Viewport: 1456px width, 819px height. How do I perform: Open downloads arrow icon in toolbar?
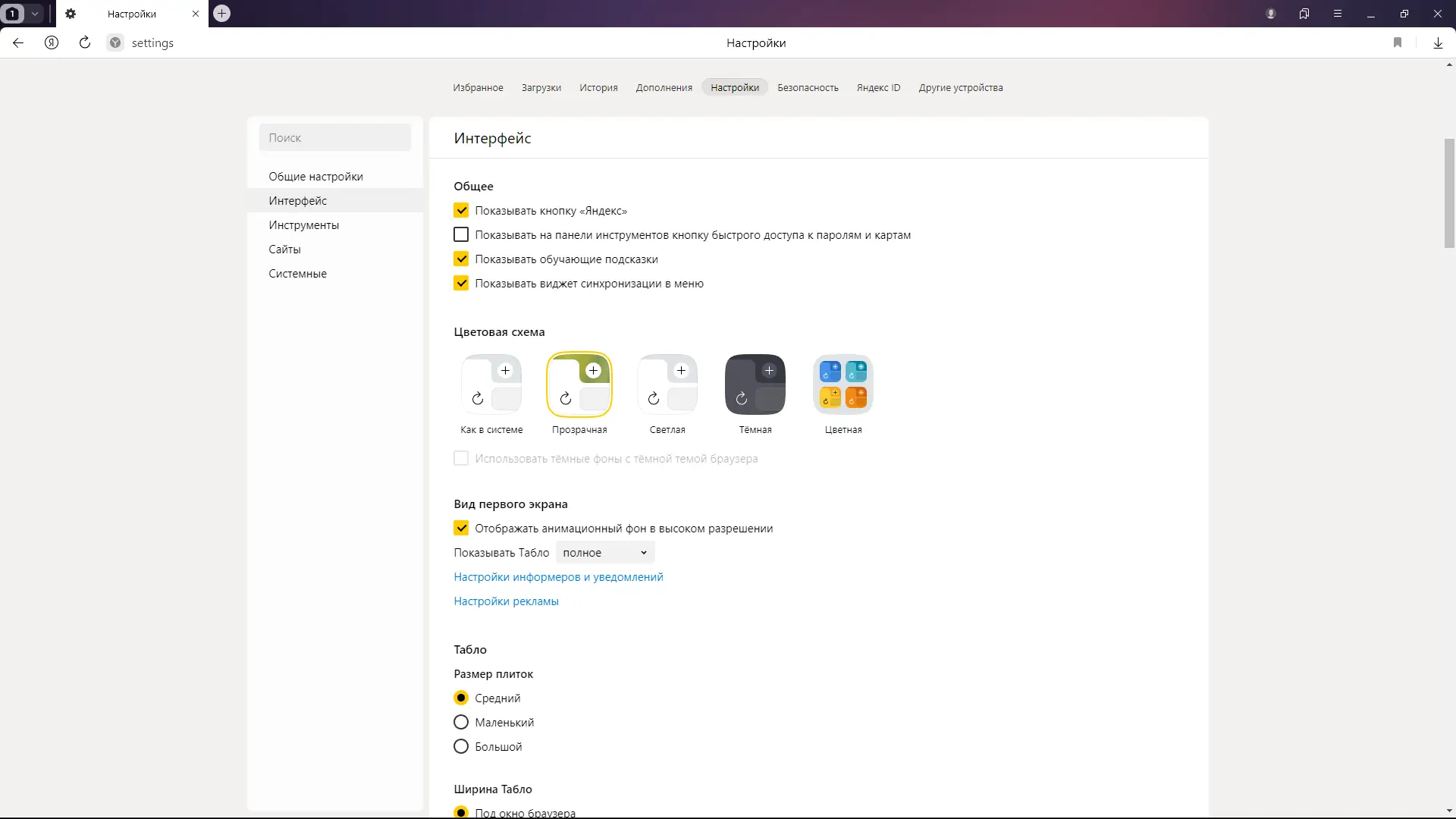point(1438,43)
